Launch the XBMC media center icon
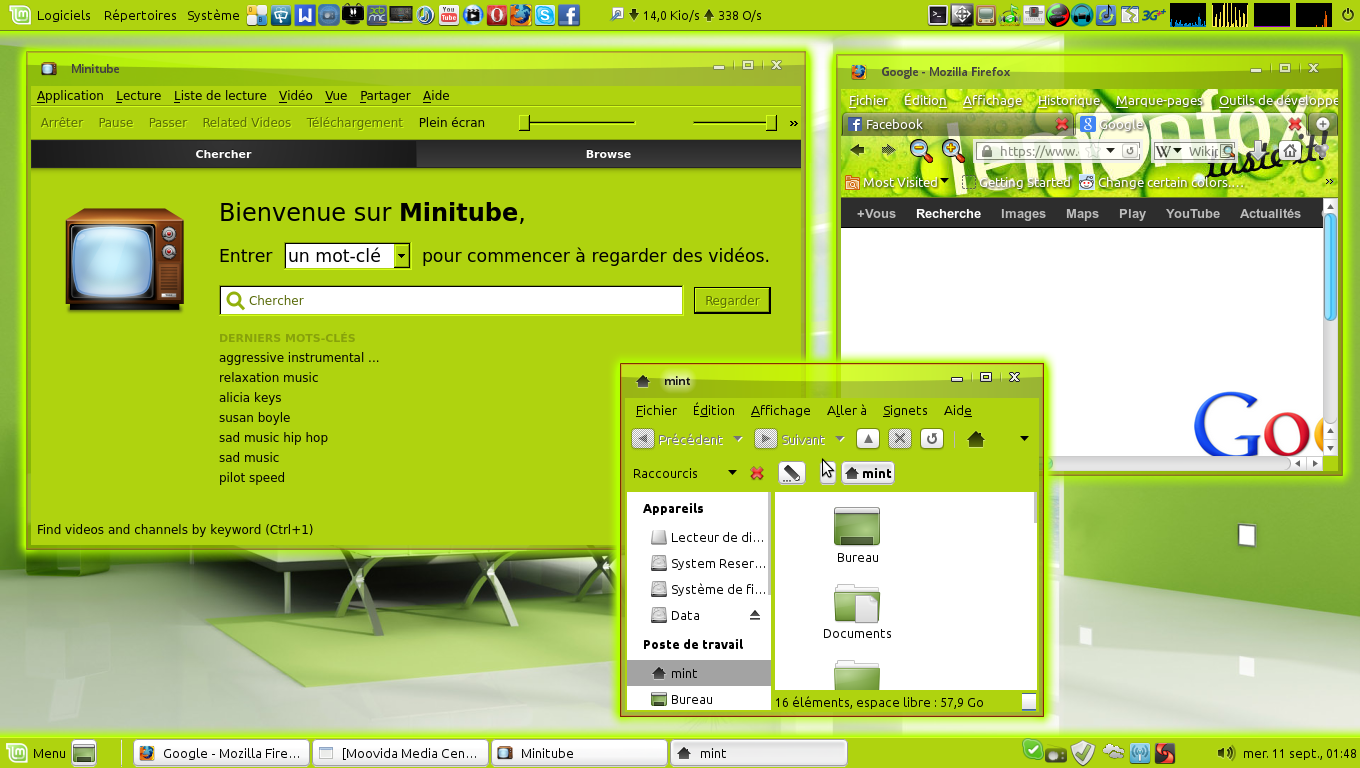 (377, 15)
